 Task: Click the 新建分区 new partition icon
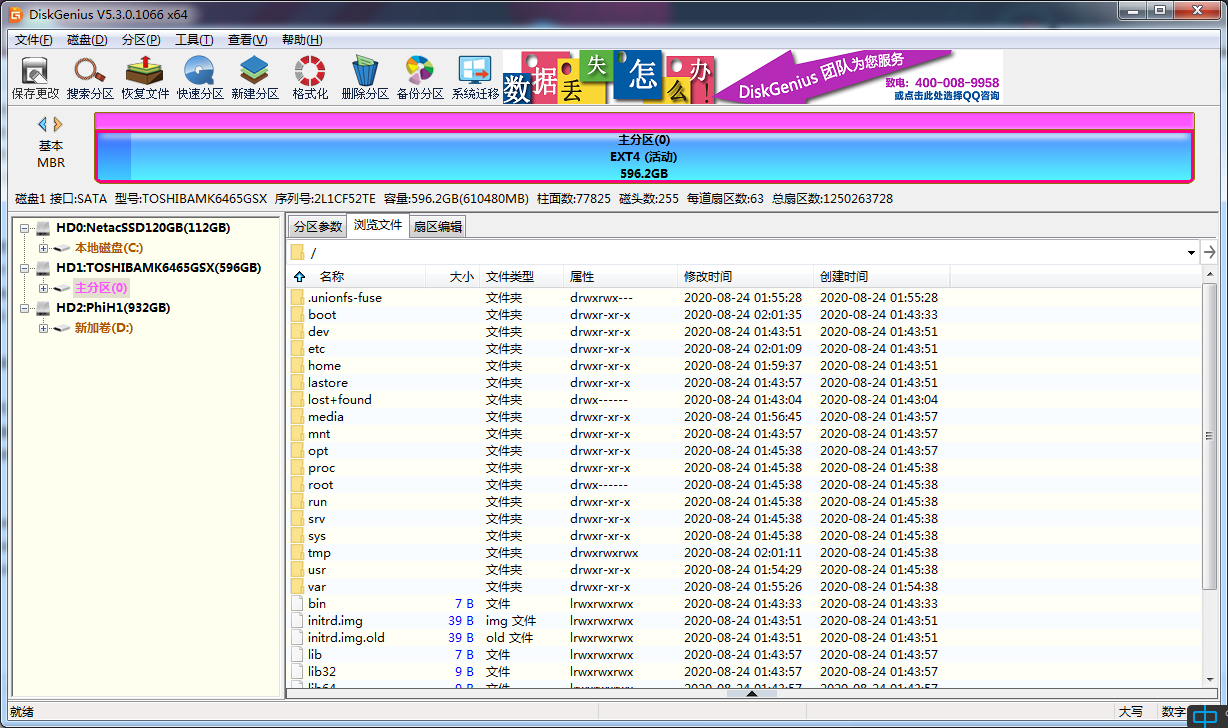255,78
